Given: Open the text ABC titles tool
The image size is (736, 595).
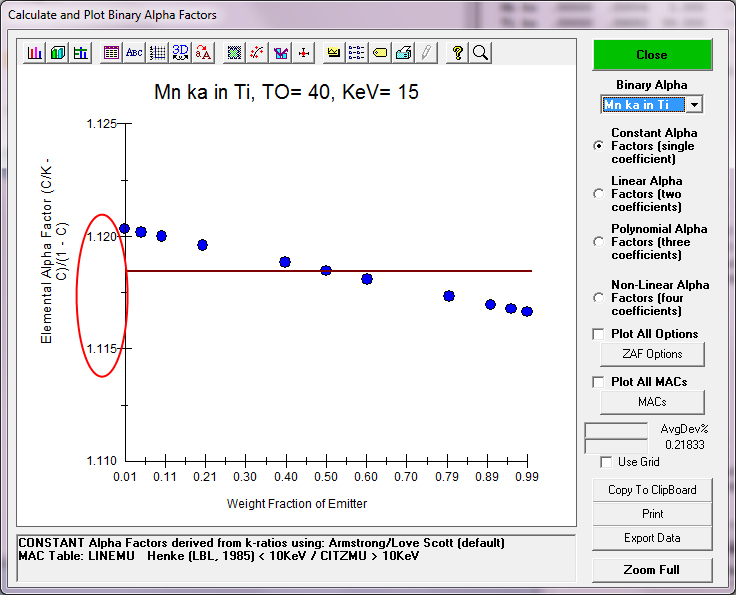Looking at the screenshot, I should (134, 53).
